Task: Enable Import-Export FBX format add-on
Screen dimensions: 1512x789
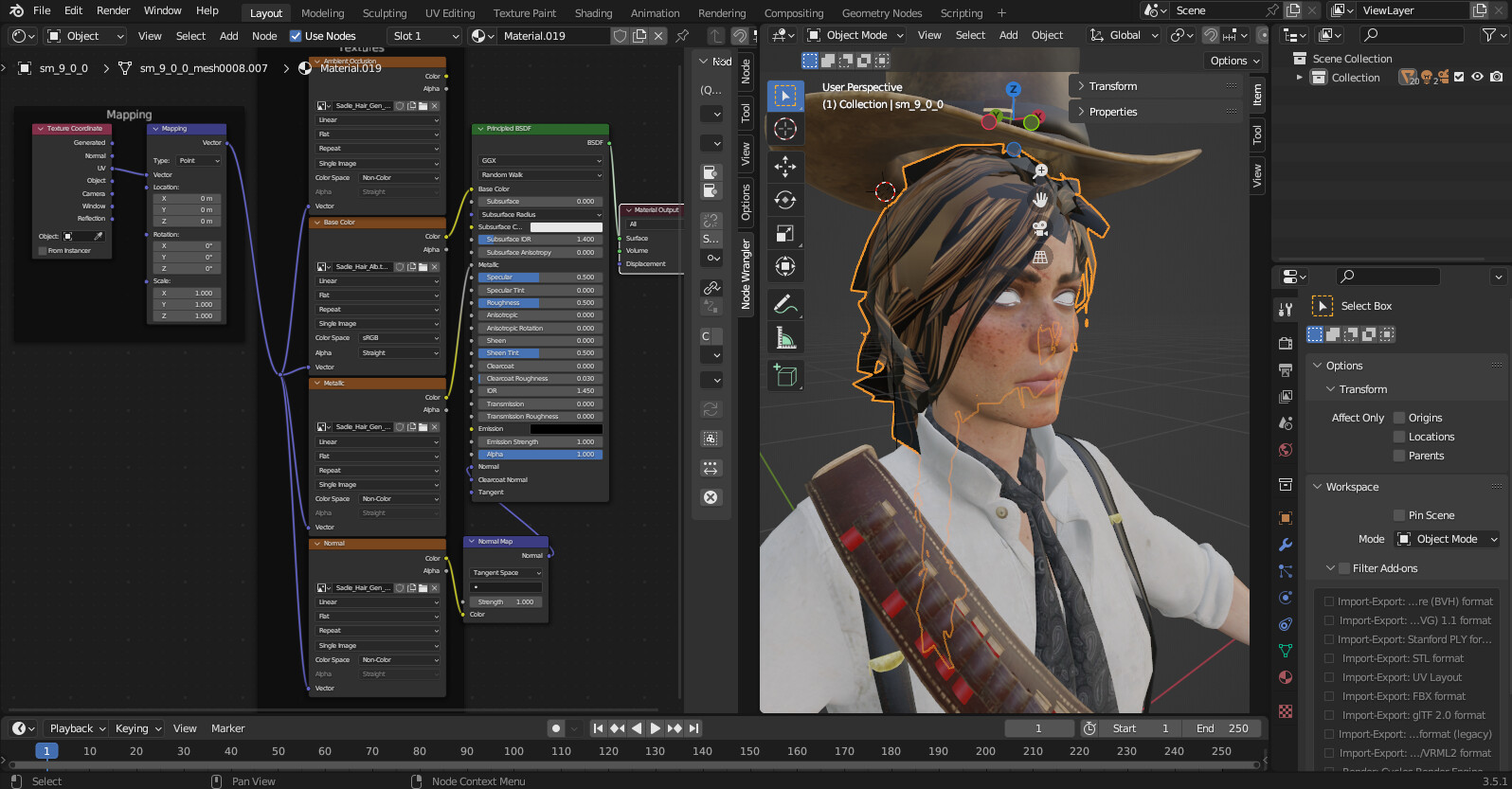Action: pyautogui.click(x=1328, y=696)
